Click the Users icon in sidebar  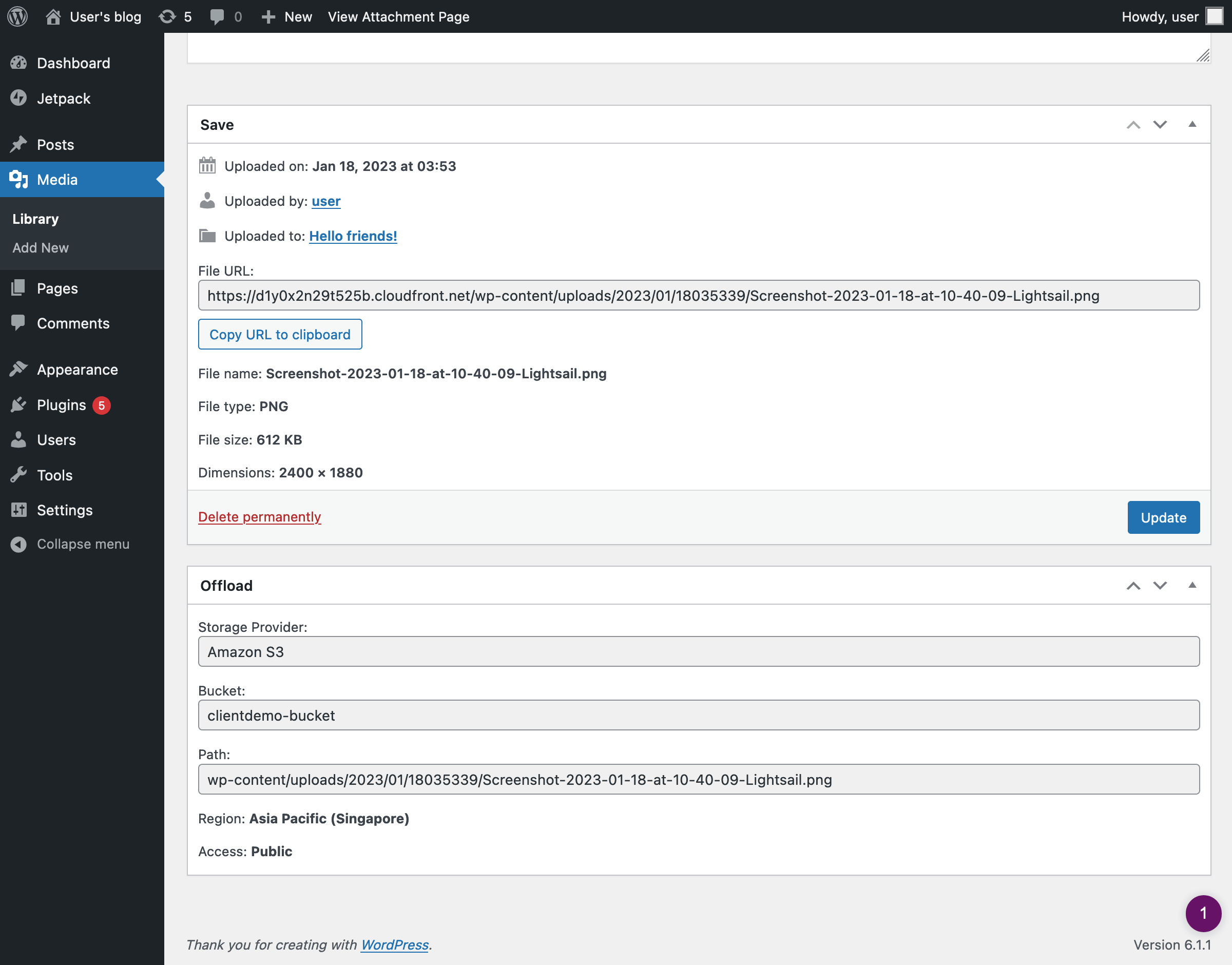(x=18, y=439)
